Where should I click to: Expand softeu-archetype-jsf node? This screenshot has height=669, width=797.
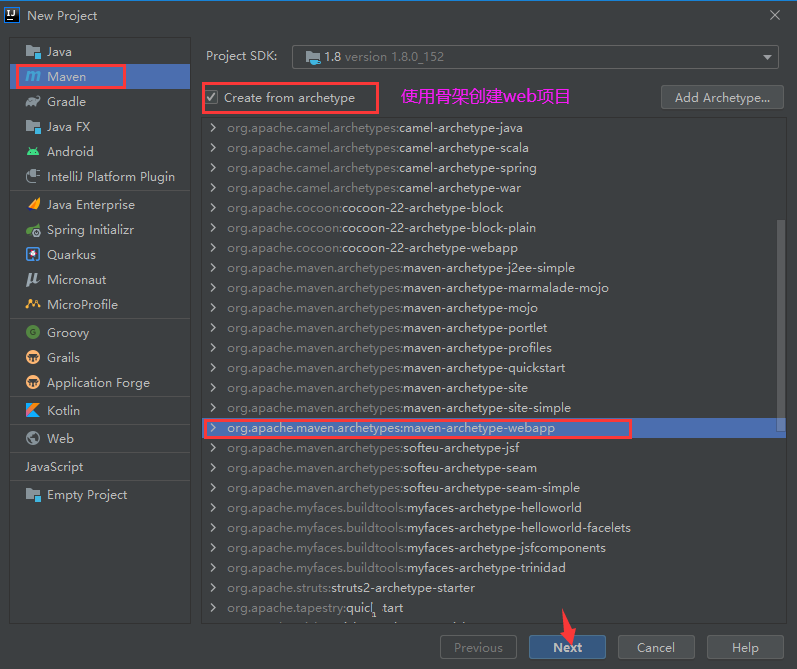[x=213, y=448]
